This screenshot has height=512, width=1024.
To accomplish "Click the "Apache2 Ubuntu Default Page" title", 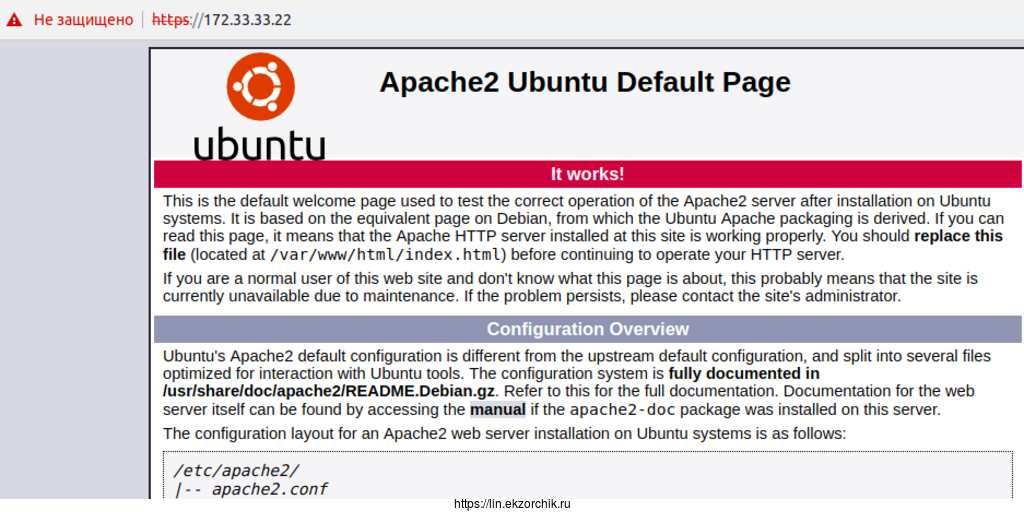I will pyautogui.click(x=584, y=82).
